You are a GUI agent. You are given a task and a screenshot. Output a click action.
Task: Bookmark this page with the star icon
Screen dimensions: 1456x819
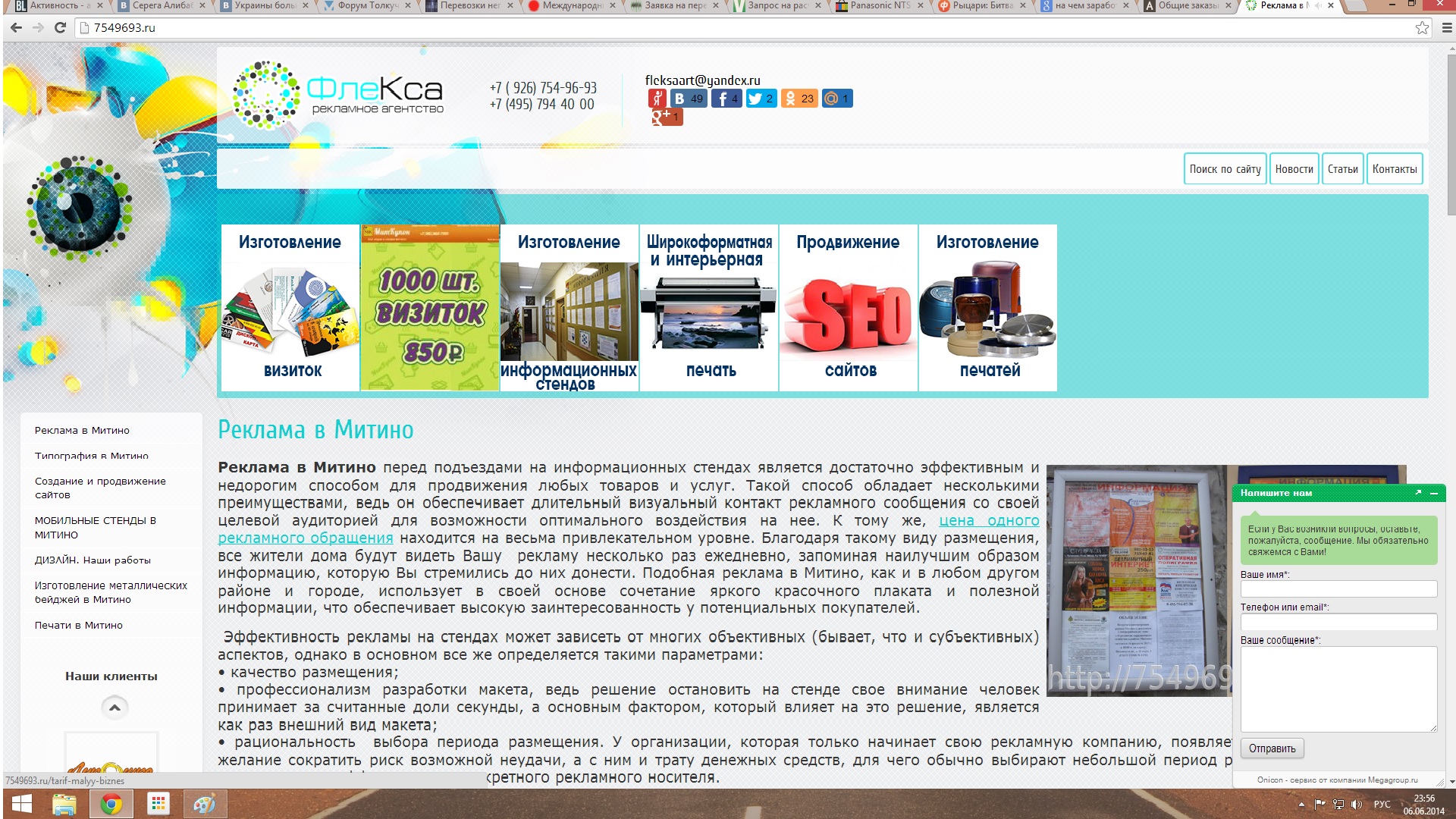(1422, 28)
